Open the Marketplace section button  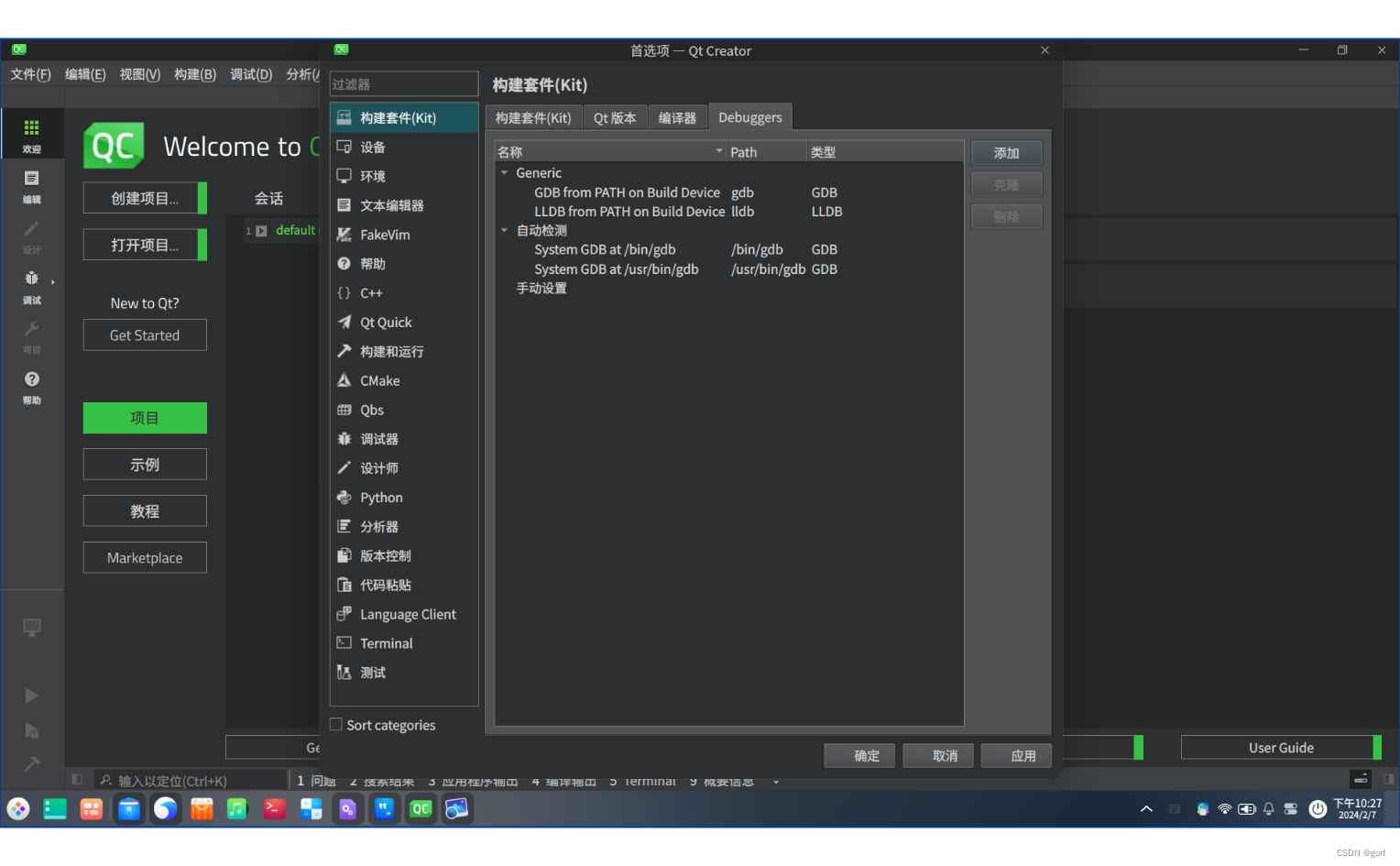click(145, 558)
